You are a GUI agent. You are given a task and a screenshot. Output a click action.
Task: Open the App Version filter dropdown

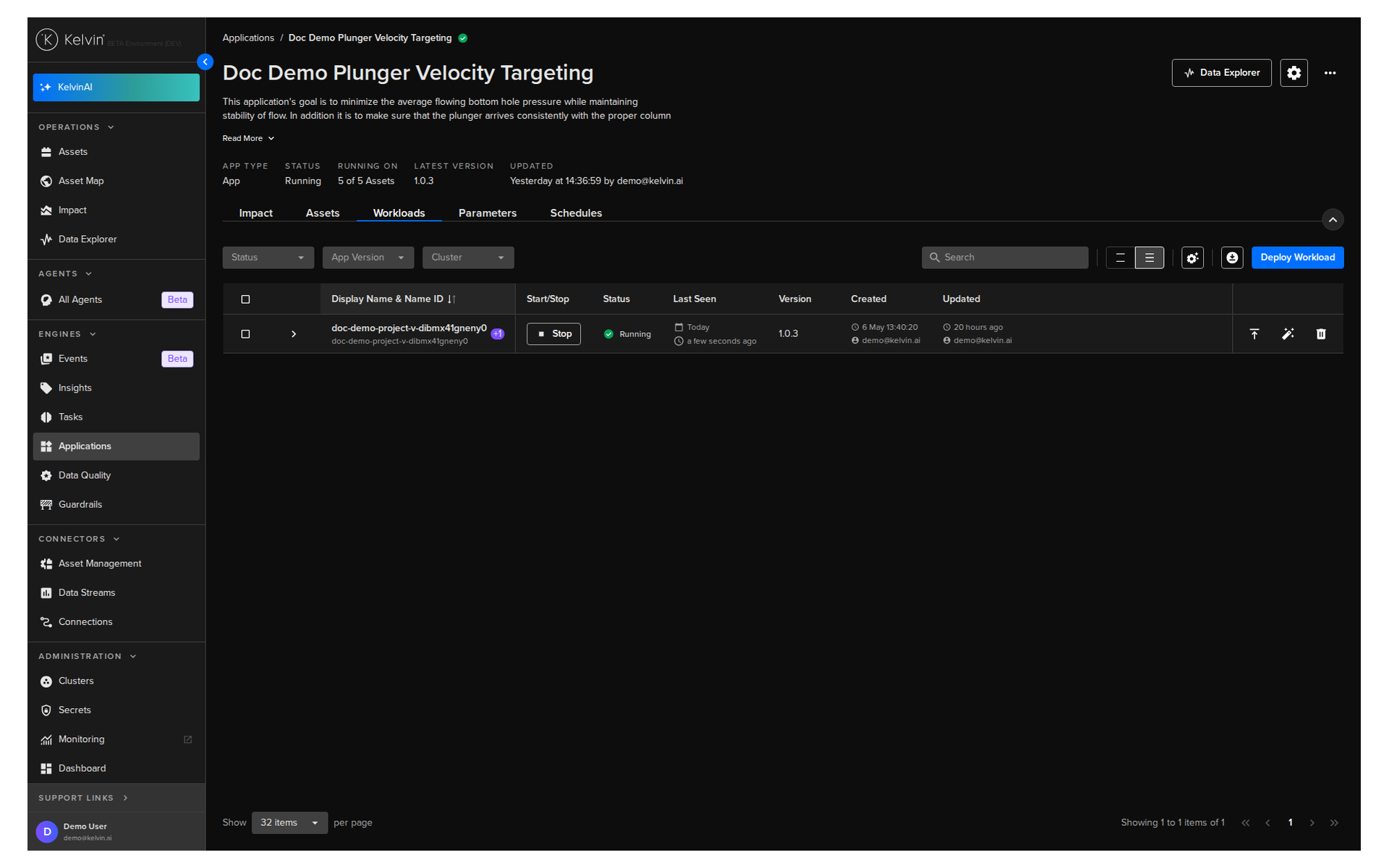point(368,258)
